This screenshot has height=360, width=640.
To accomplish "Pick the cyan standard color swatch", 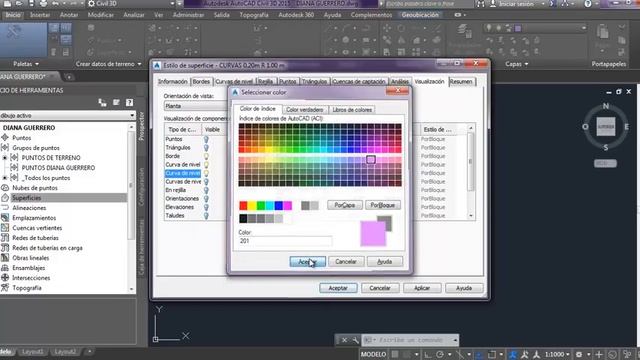I will pos(270,205).
